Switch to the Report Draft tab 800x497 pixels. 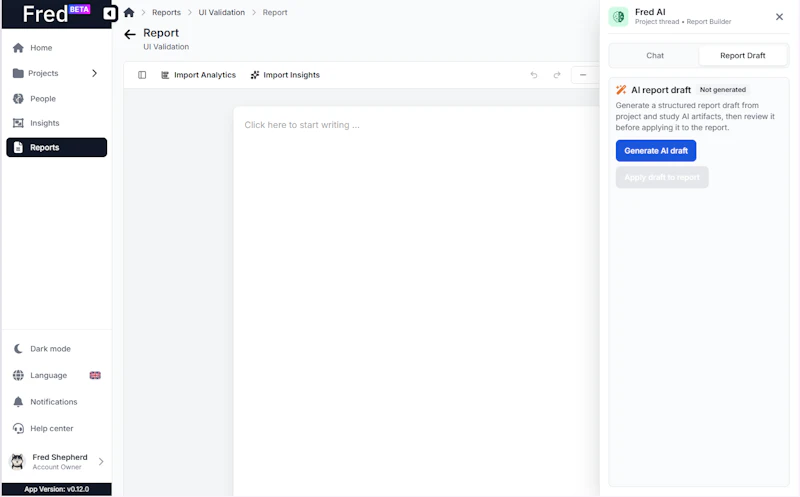point(742,56)
